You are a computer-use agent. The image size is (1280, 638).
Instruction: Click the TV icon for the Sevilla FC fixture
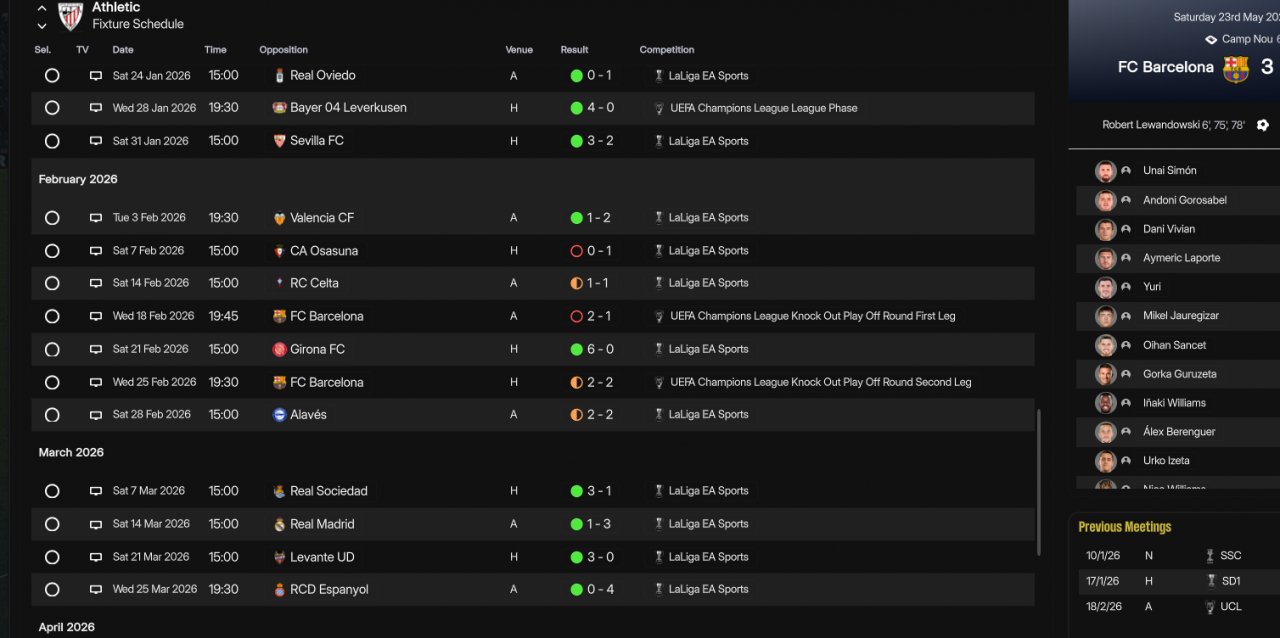(96, 141)
